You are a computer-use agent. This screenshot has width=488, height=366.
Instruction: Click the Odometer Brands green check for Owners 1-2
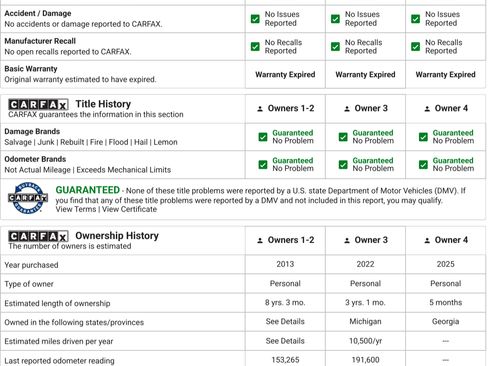point(263,165)
